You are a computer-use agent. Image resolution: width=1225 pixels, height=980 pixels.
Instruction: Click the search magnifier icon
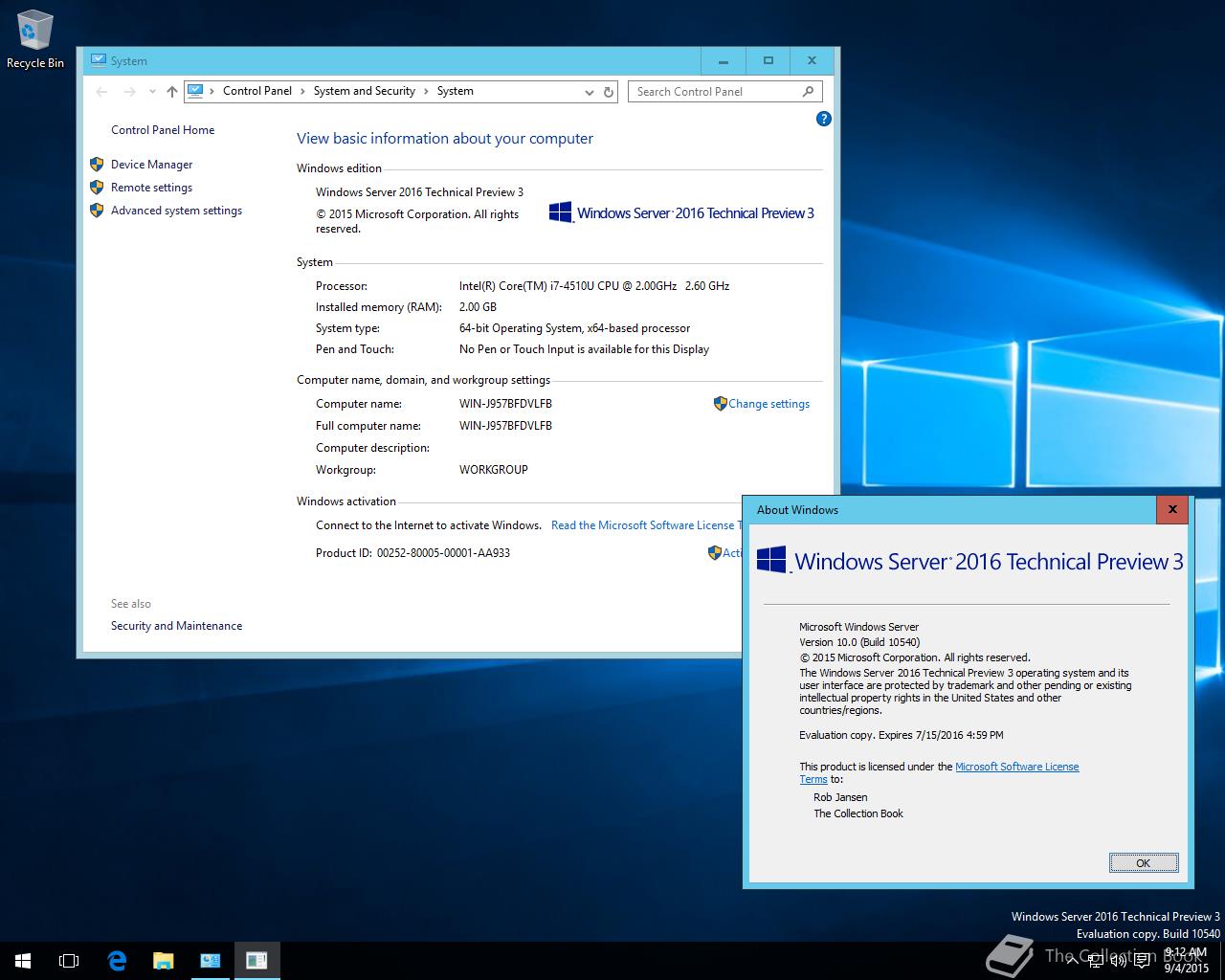[809, 92]
